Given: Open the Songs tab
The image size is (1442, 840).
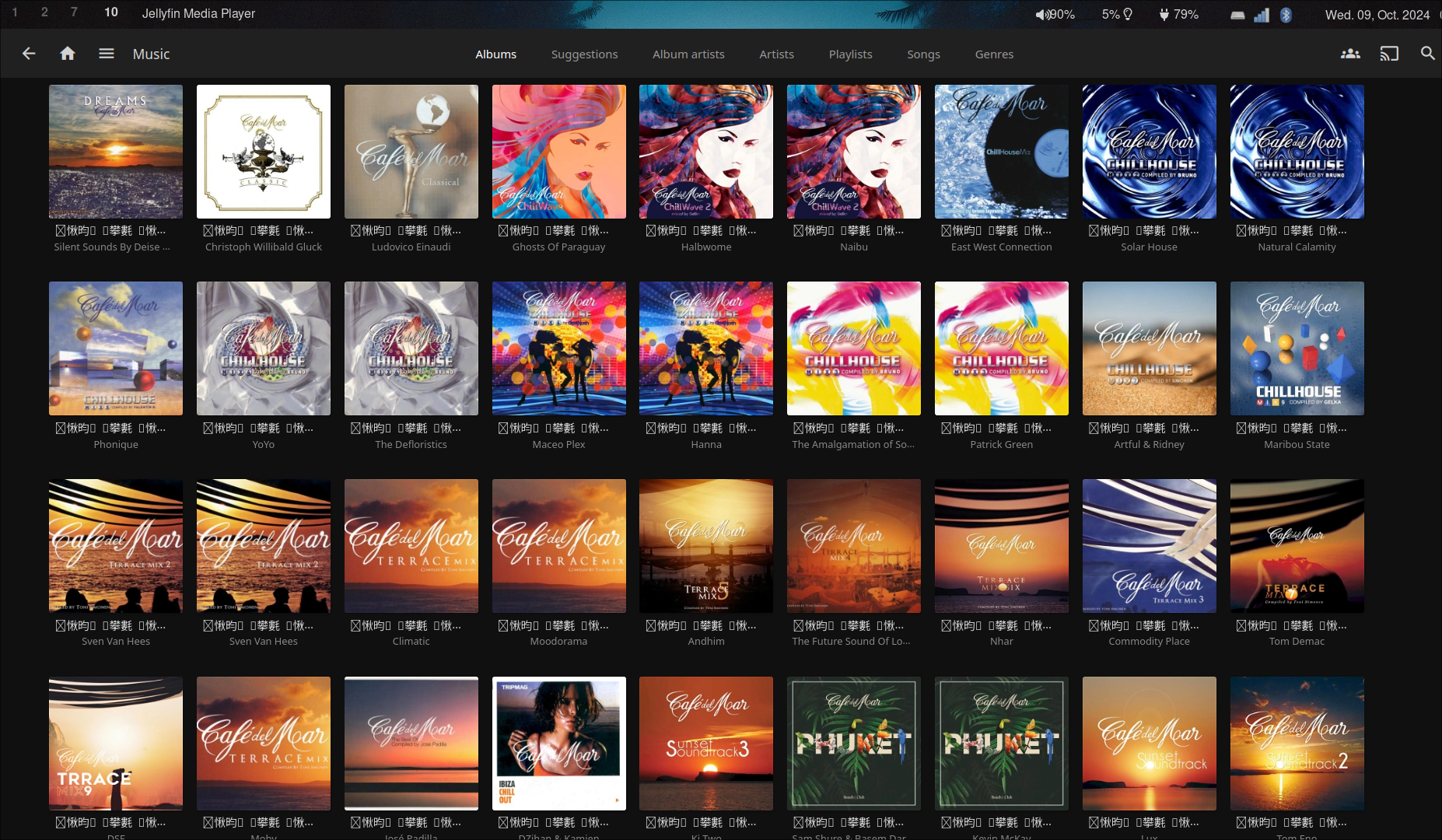Looking at the screenshot, I should pos(923,54).
